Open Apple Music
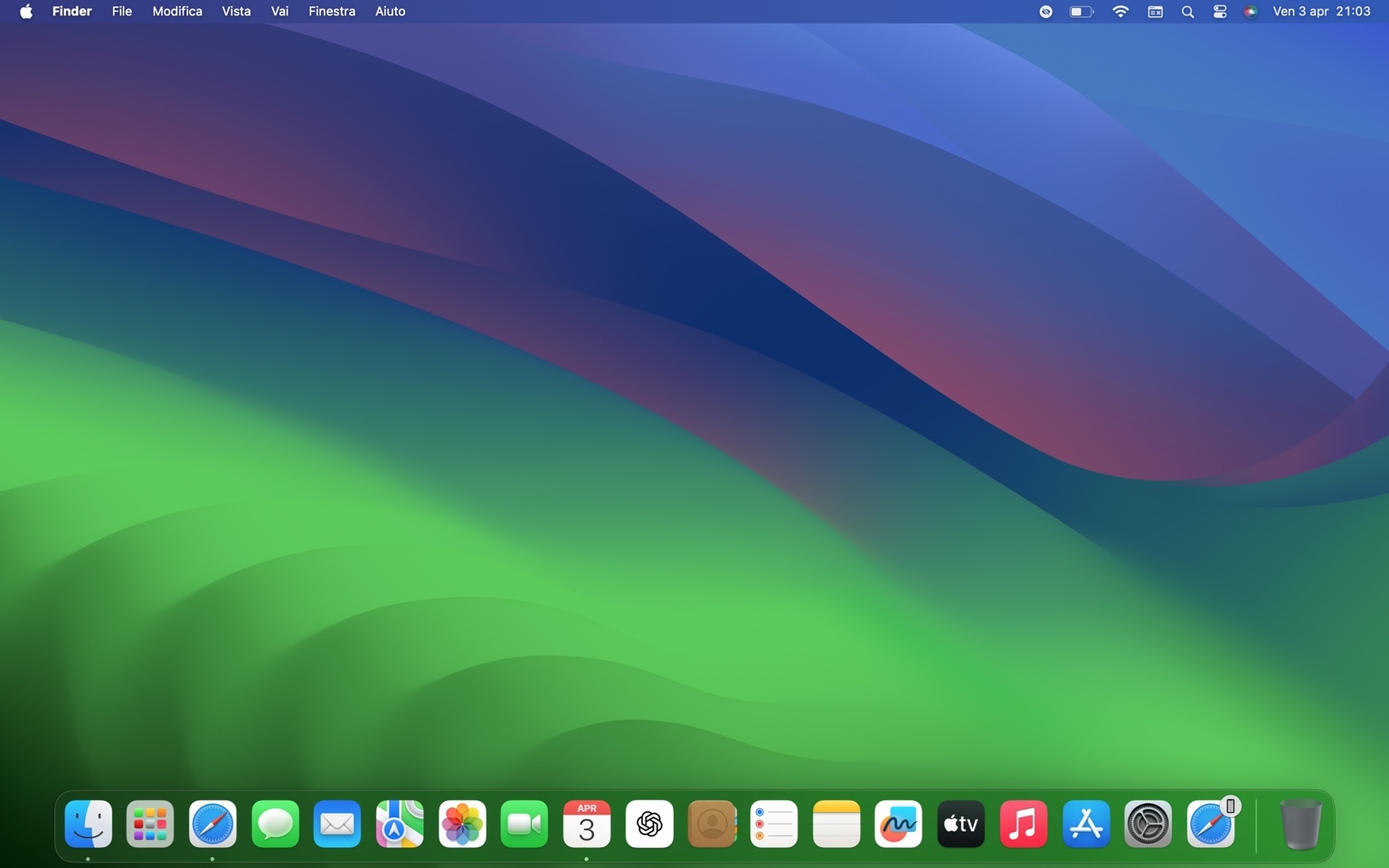The image size is (1389, 868). point(1023,824)
